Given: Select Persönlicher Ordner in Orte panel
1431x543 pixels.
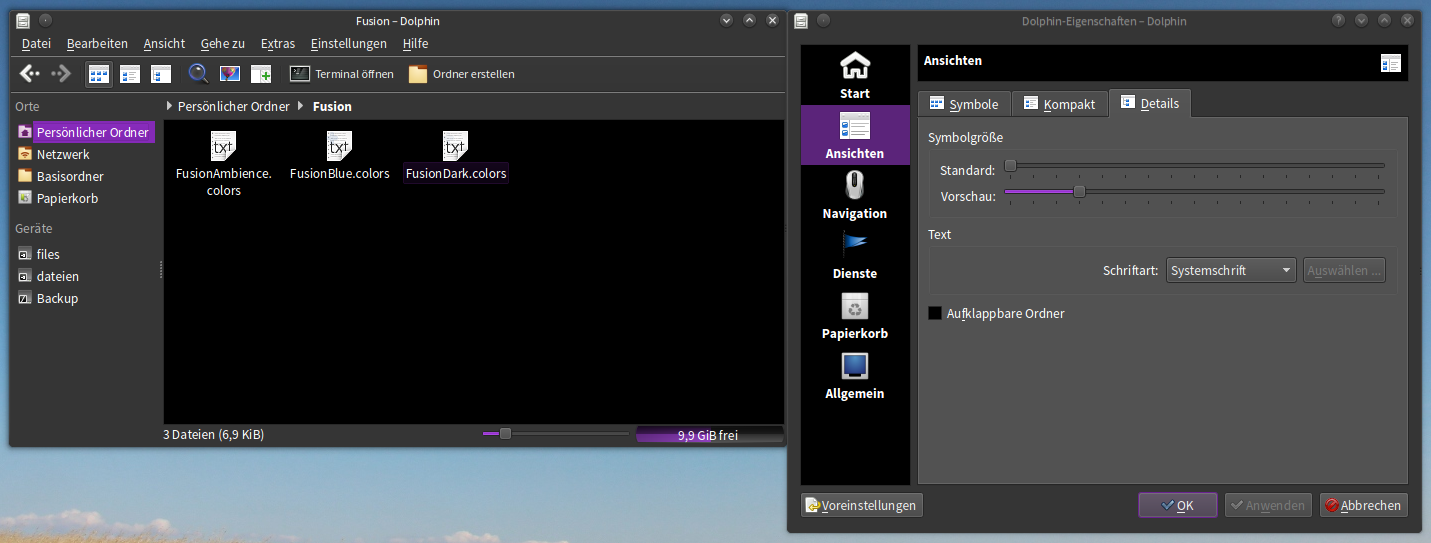Looking at the screenshot, I should pyautogui.click(x=85, y=132).
